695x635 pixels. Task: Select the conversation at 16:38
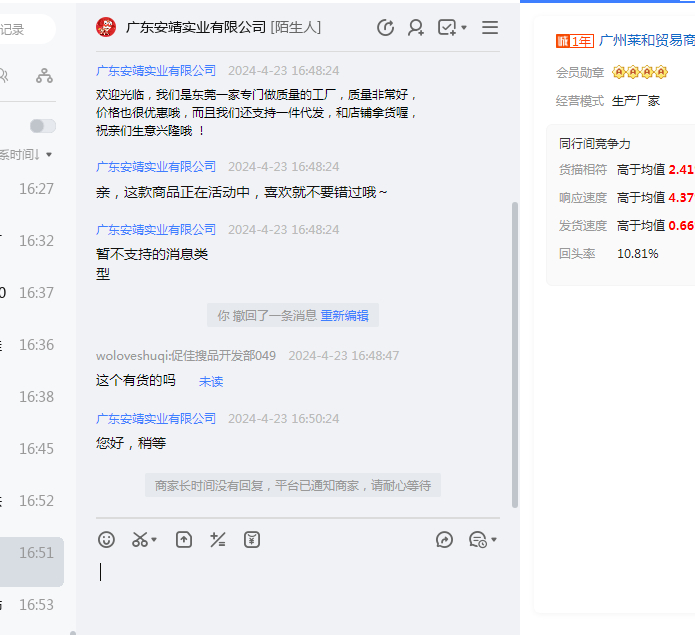tap(31, 397)
